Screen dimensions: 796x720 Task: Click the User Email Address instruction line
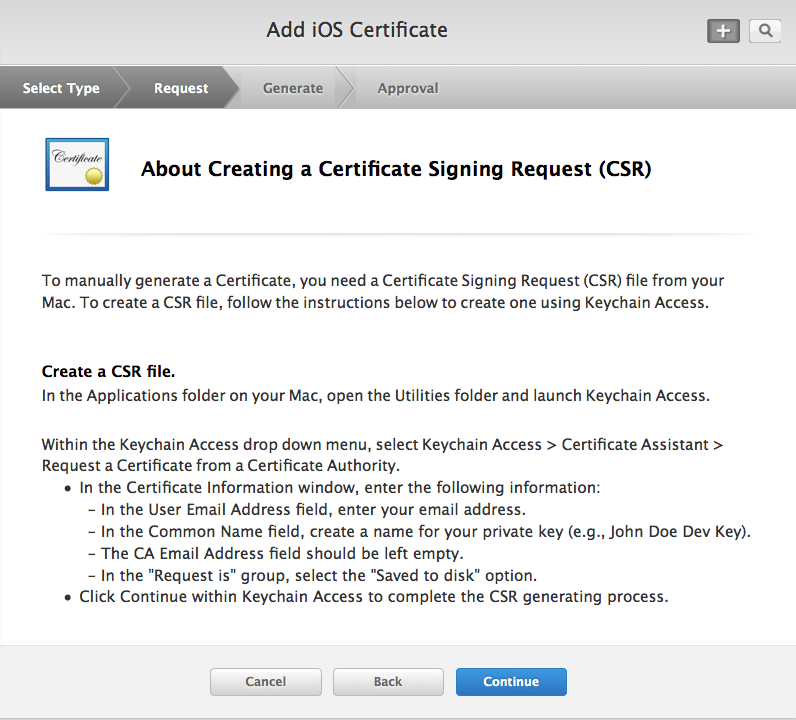pos(313,509)
